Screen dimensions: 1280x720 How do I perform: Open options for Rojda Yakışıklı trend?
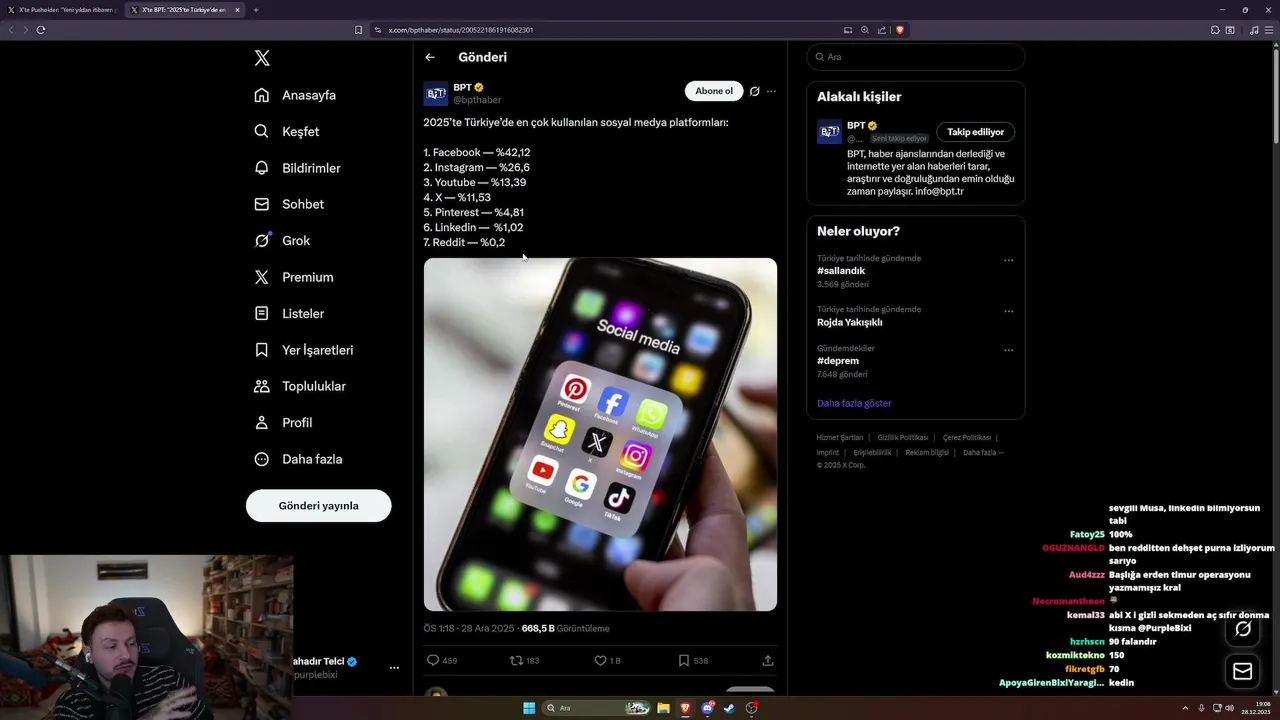1008,311
